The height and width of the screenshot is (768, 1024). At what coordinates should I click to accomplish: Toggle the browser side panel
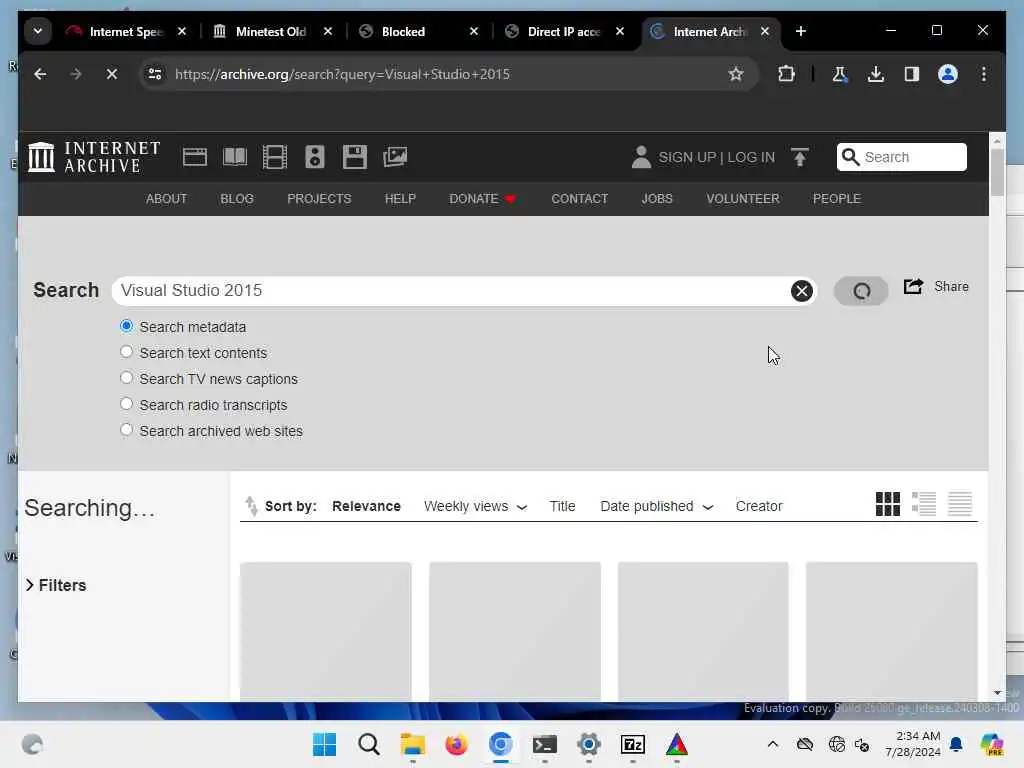[x=912, y=74]
